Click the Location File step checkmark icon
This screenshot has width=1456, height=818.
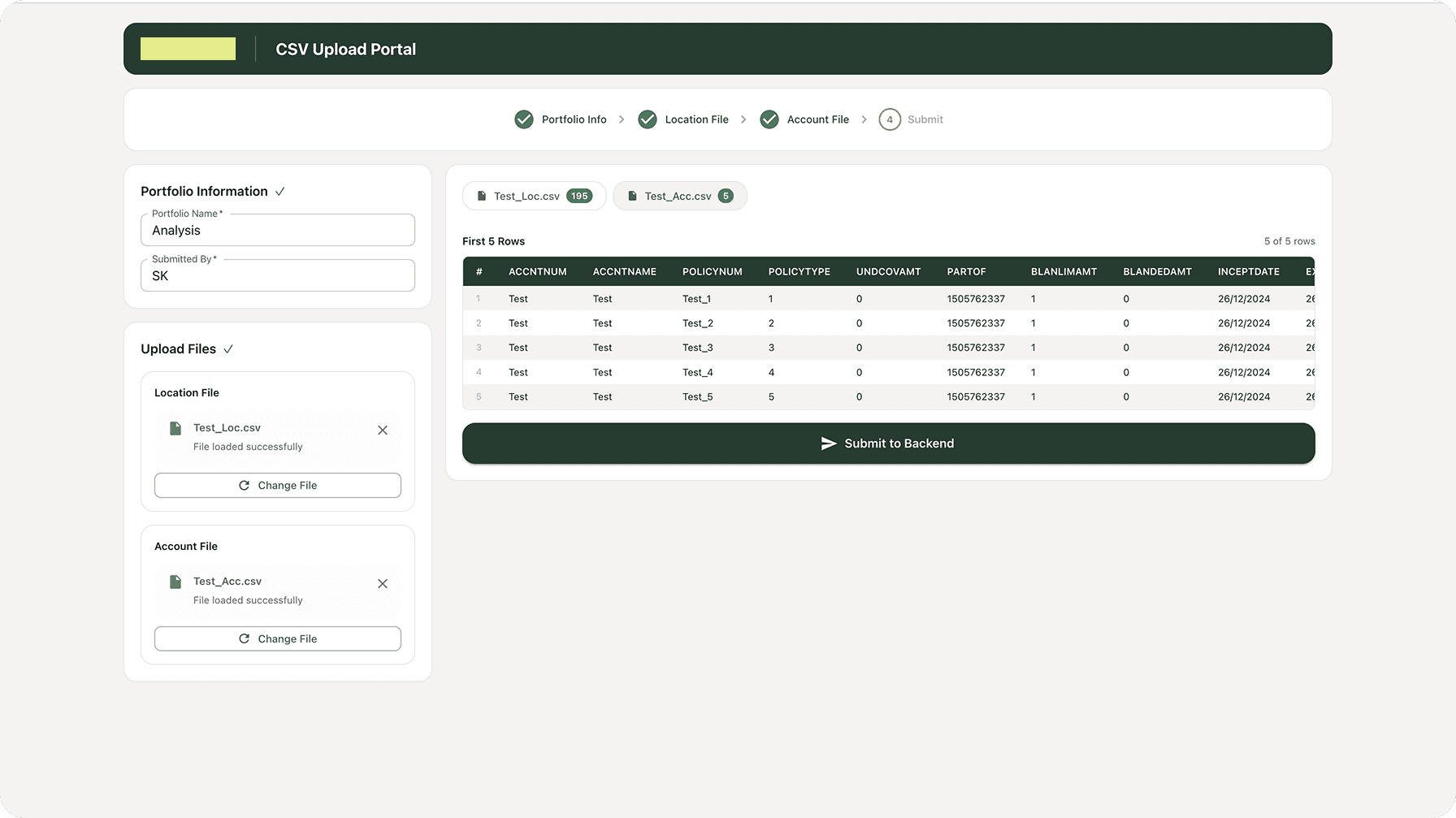[x=648, y=119]
